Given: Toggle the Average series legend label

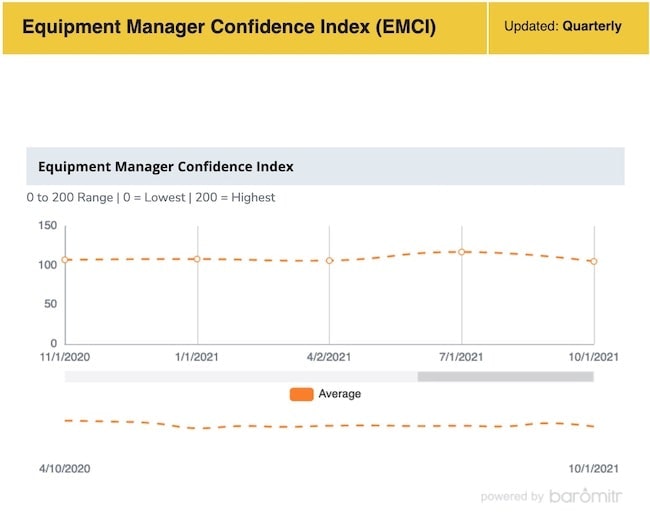Looking at the screenshot, I should pos(339,394).
